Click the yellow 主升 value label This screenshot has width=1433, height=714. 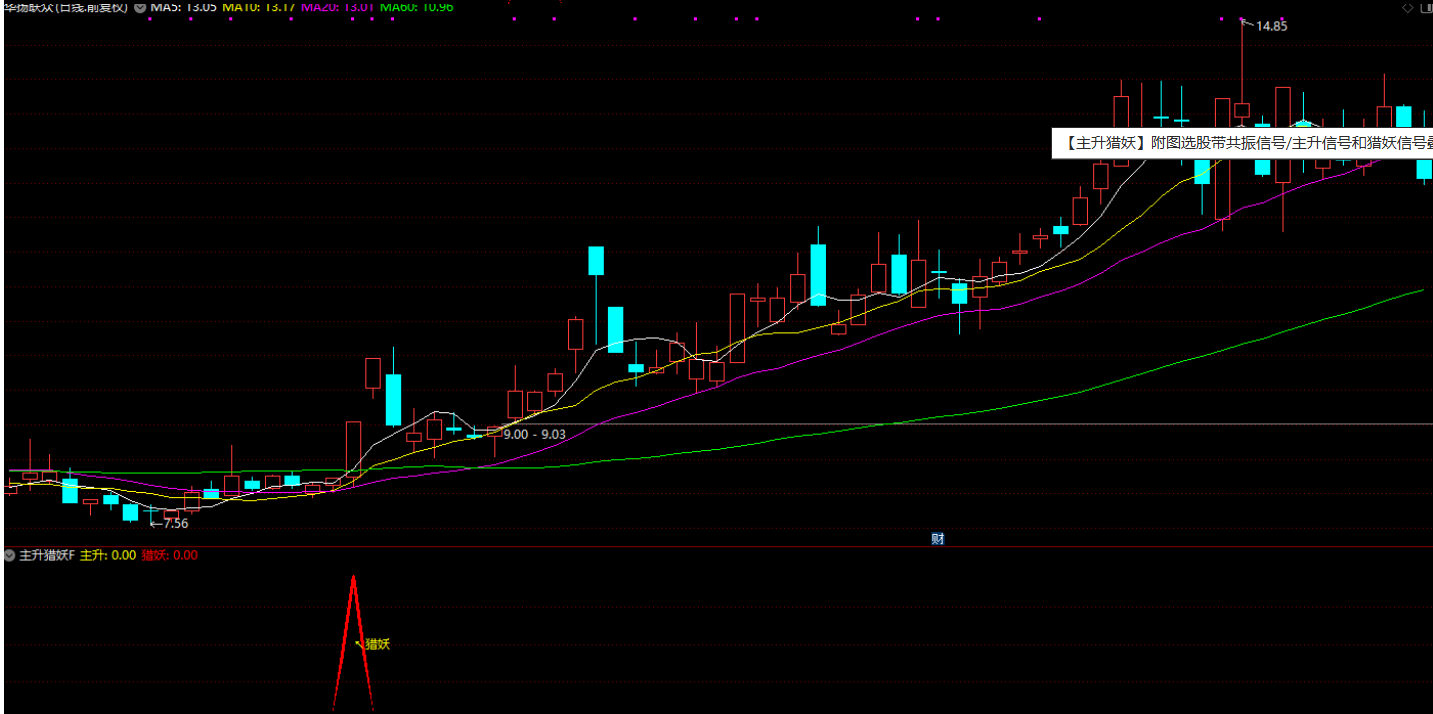[x=108, y=555]
